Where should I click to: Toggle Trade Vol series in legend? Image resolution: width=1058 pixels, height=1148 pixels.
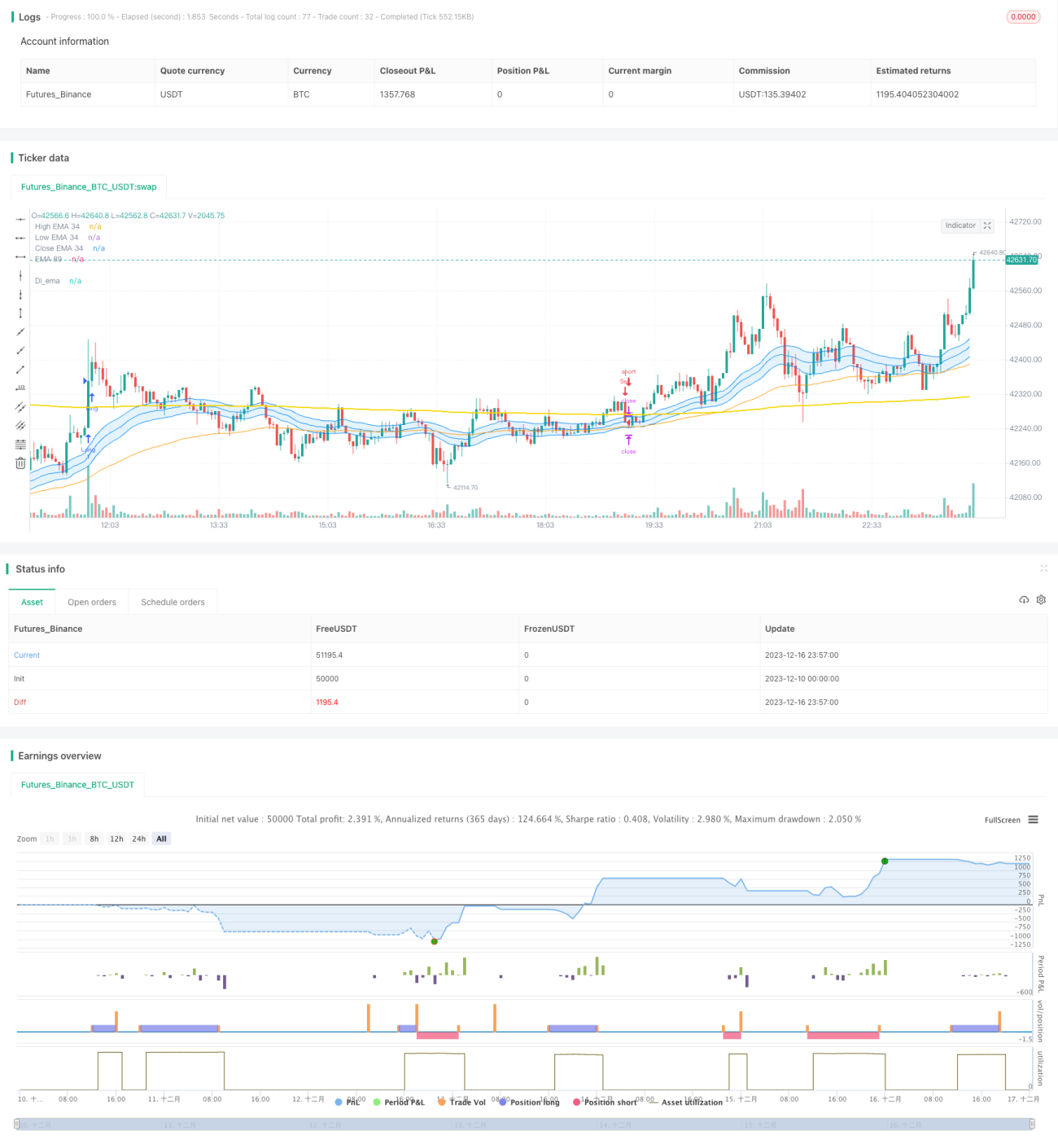coord(461,1102)
